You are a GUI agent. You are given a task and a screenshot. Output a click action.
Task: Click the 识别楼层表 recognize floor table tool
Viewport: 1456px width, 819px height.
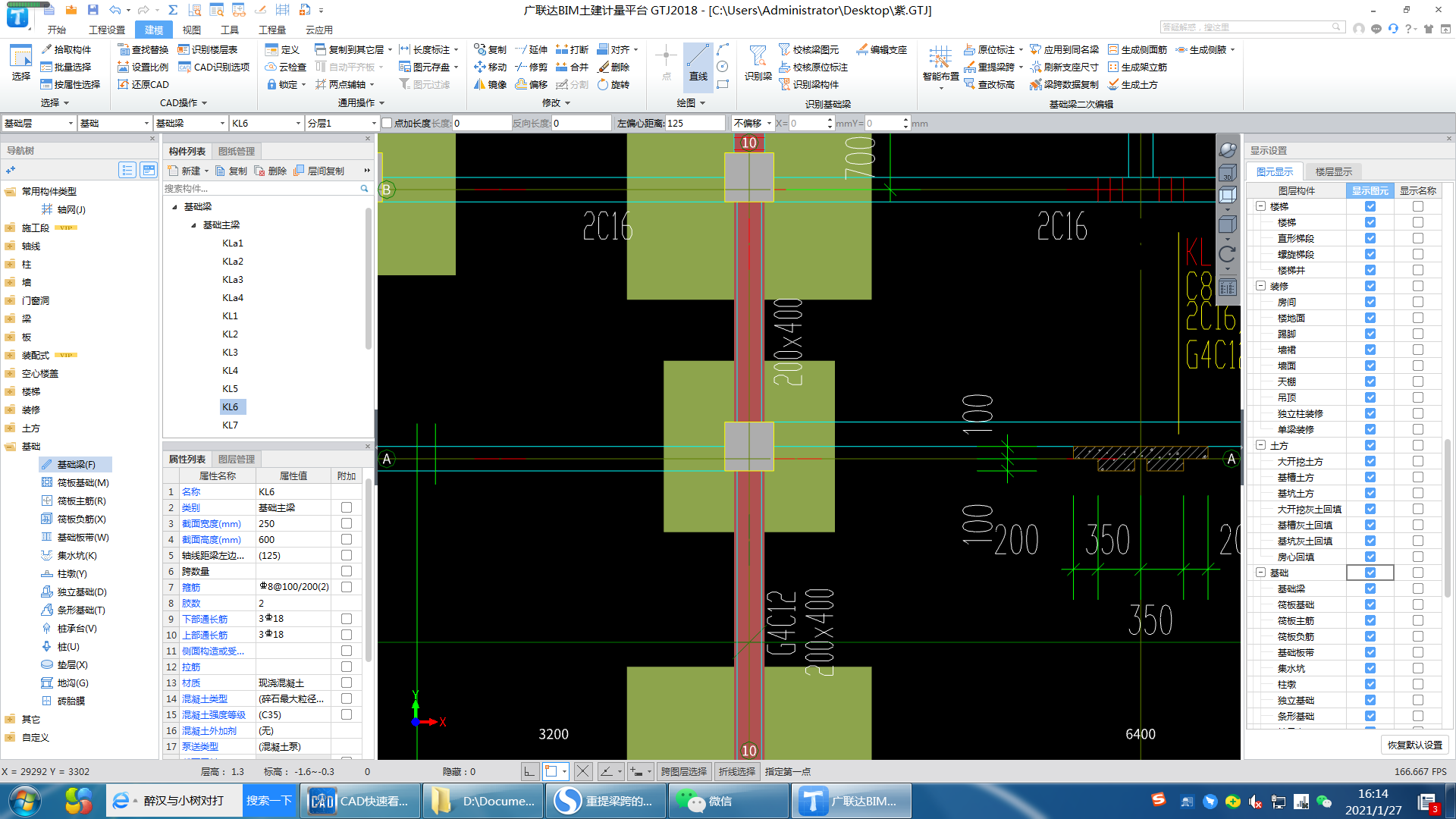[x=208, y=49]
